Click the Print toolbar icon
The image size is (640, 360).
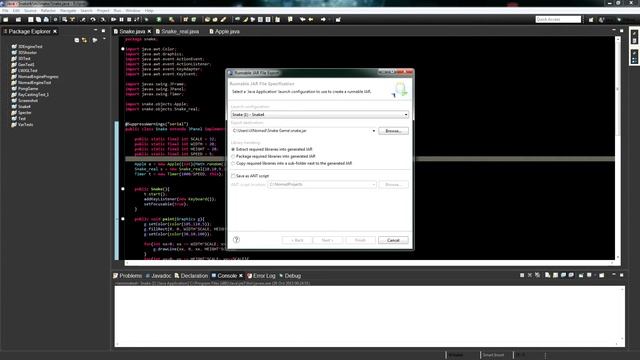tap(46, 19)
